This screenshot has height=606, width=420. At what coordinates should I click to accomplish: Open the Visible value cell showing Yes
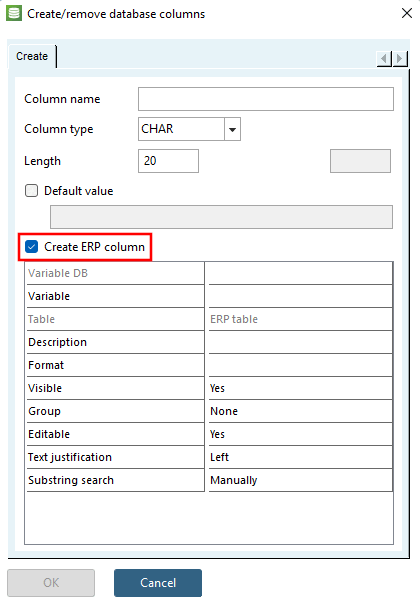click(301, 388)
